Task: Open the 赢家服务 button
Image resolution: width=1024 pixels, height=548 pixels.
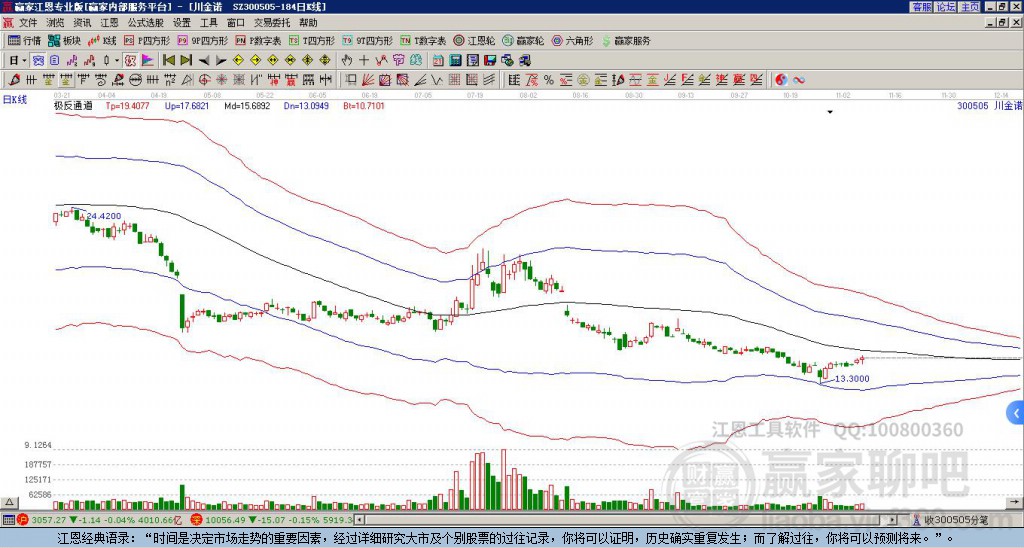Action: coord(626,40)
